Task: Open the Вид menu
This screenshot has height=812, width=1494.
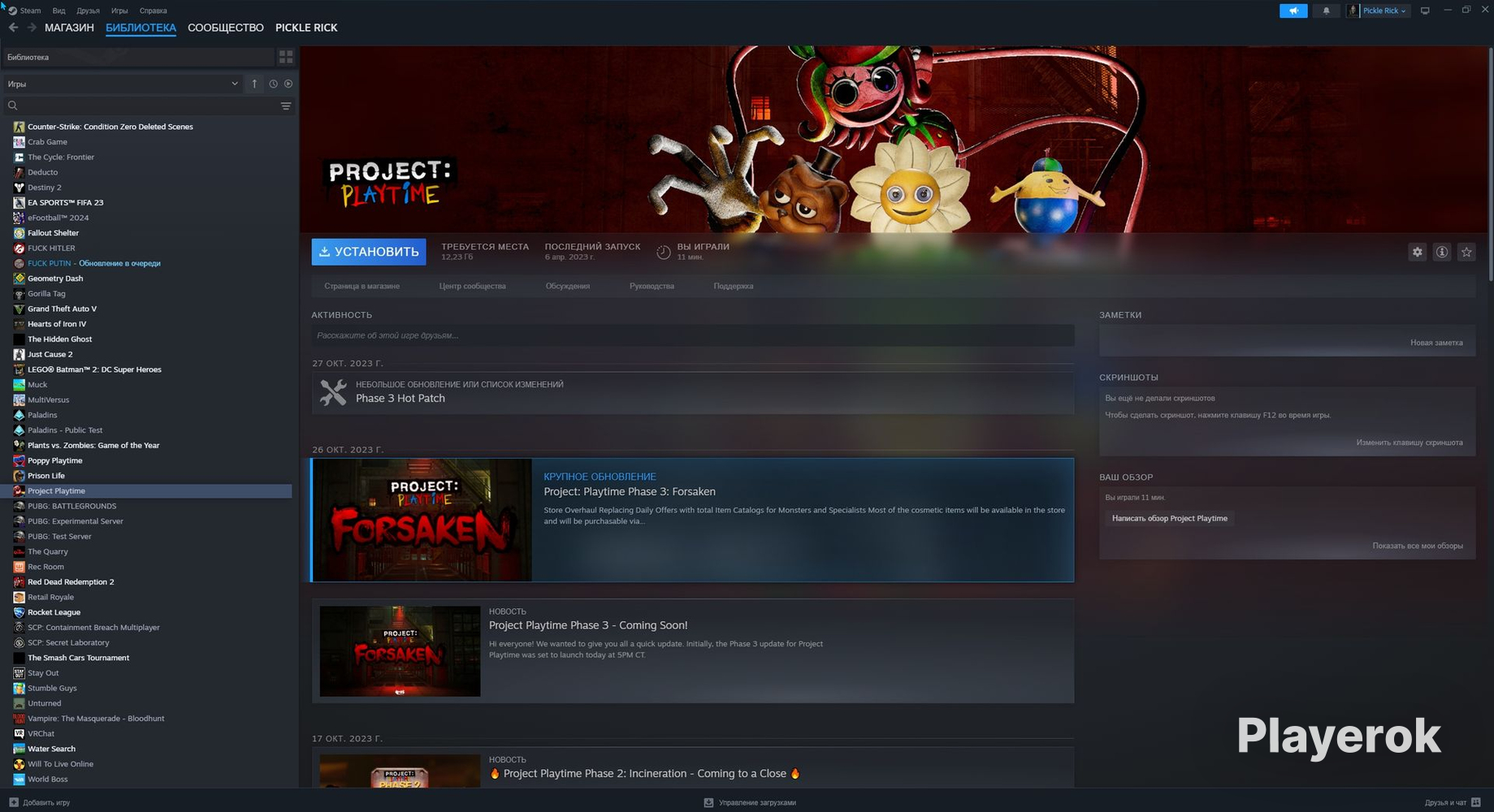Action: tap(58, 11)
